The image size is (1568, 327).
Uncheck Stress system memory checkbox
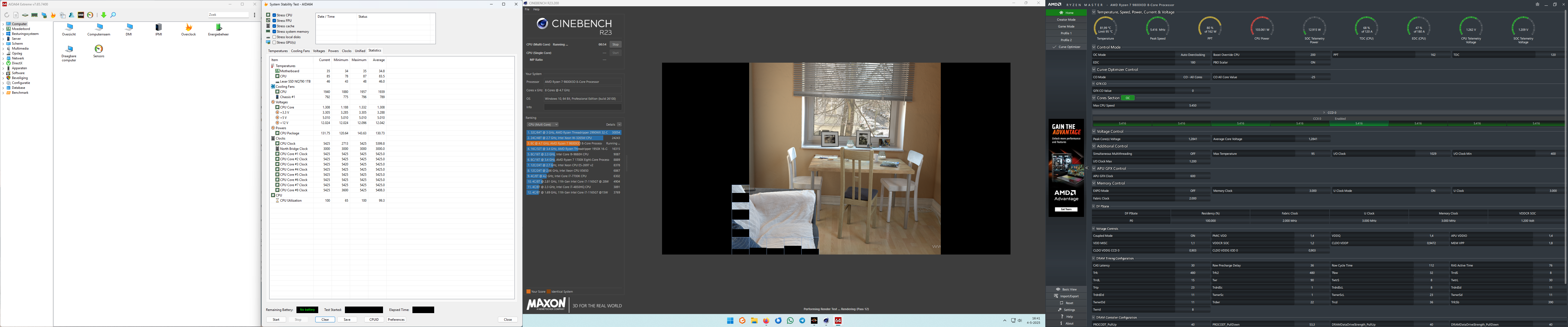[x=274, y=32]
